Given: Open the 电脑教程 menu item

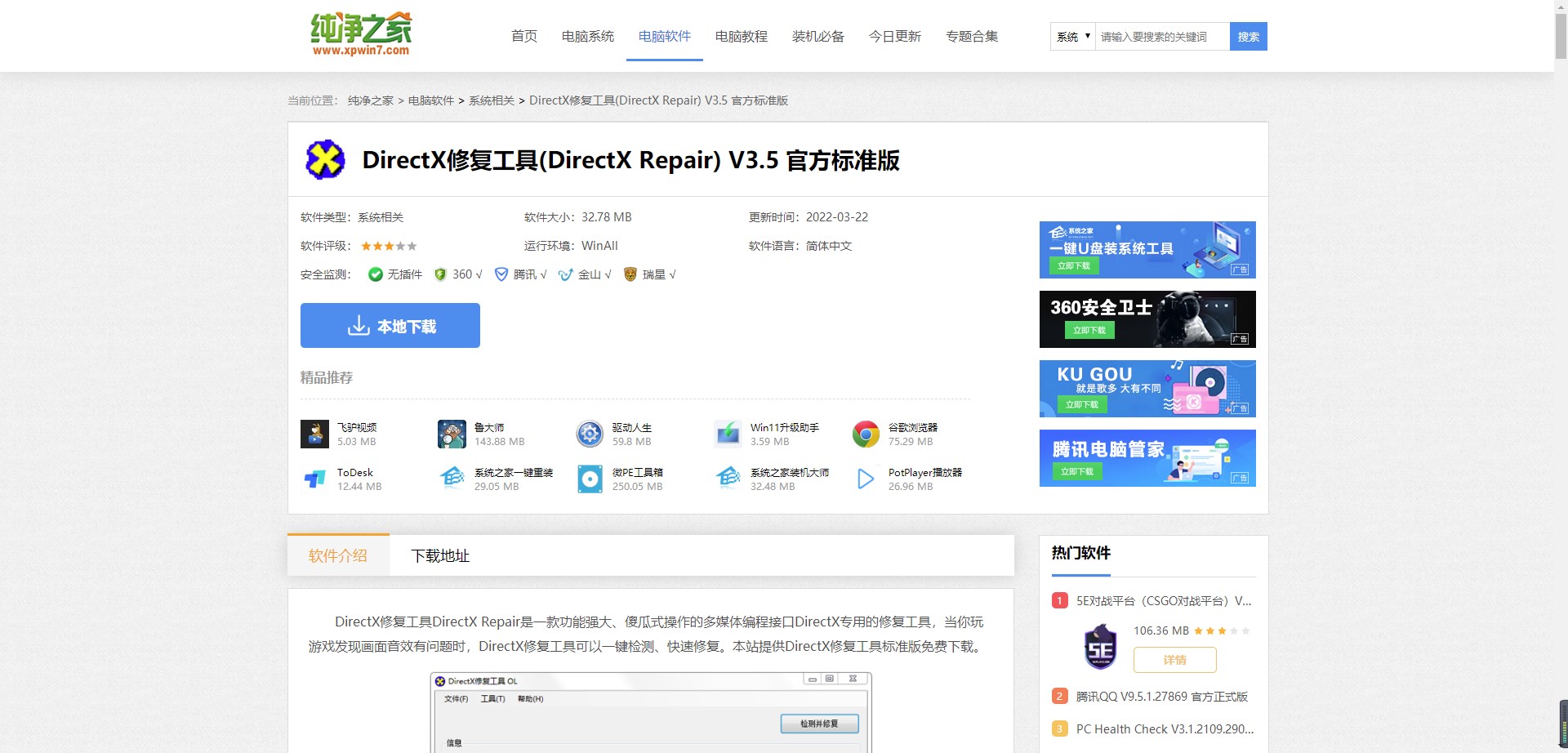Looking at the screenshot, I should (741, 36).
